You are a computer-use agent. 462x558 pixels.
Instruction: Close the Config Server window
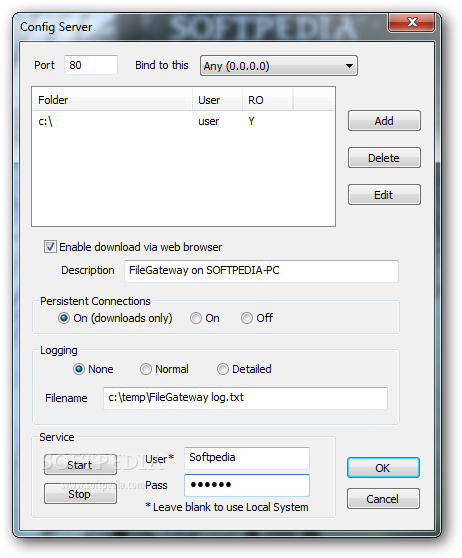pyautogui.click(x=412, y=22)
